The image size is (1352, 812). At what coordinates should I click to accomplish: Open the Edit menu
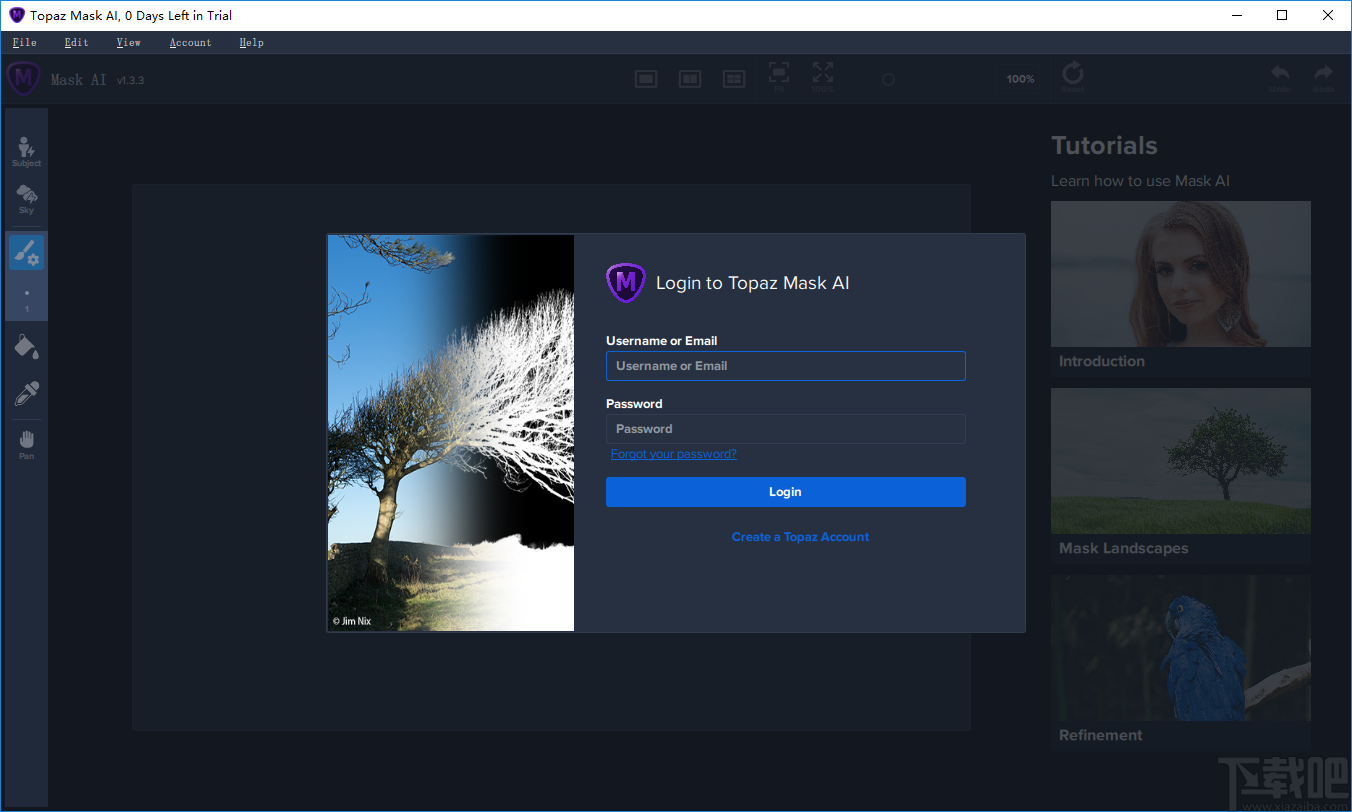click(x=77, y=42)
